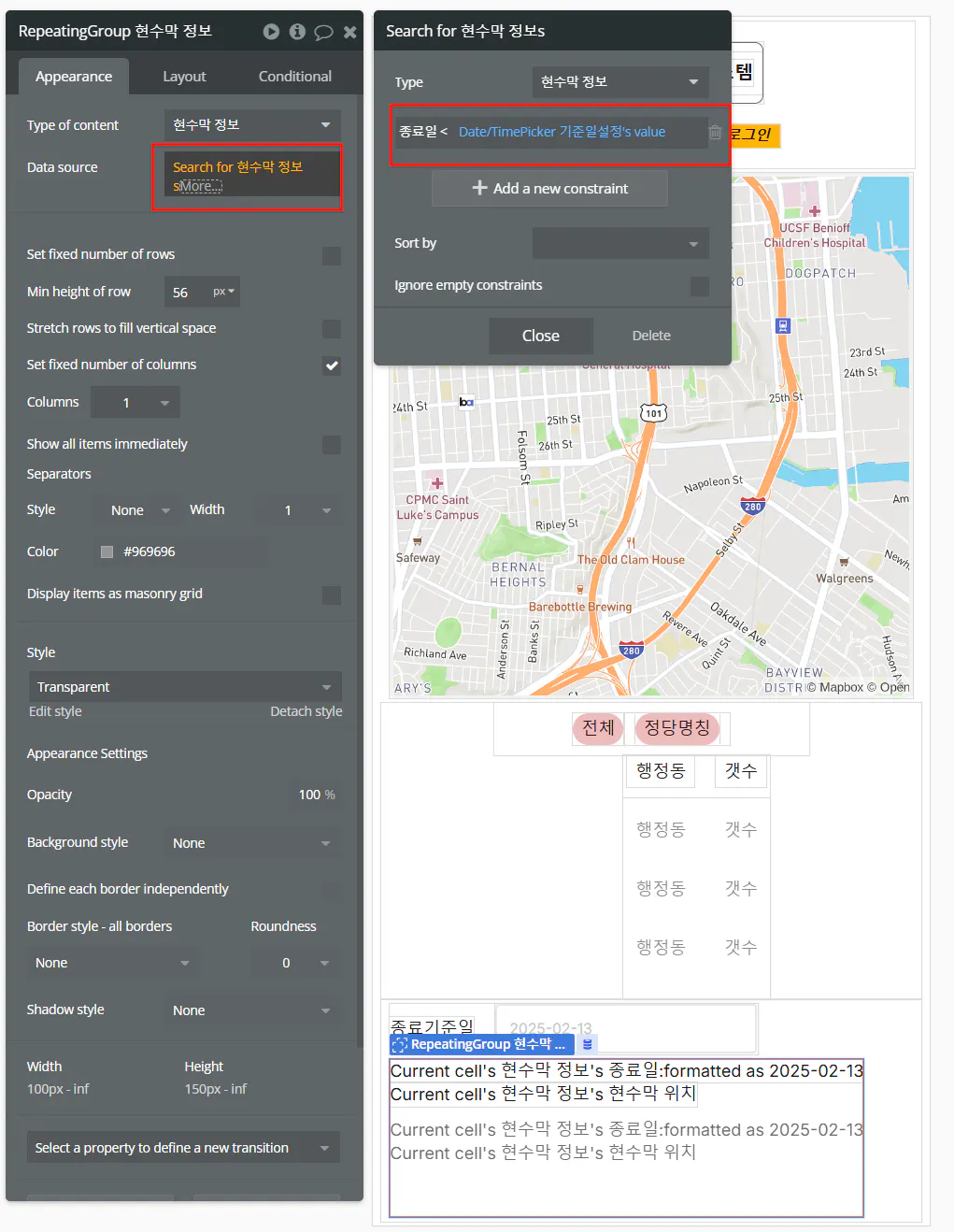Click Close in the Search for 현수막 정보 popup
The width and height of the screenshot is (954, 1232).
point(540,336)
